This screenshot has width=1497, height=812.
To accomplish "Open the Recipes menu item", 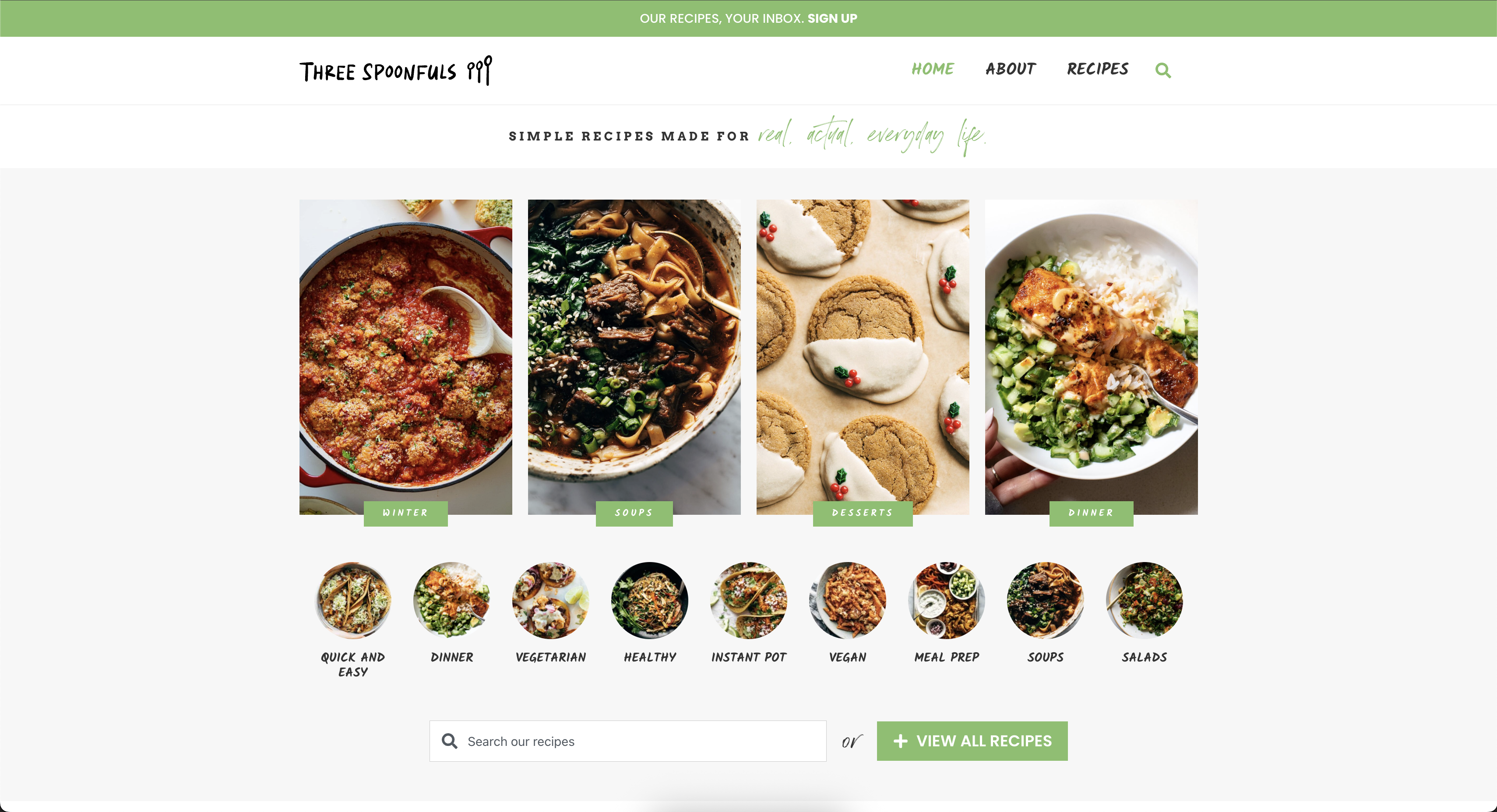I will (x=1098, y=69).
